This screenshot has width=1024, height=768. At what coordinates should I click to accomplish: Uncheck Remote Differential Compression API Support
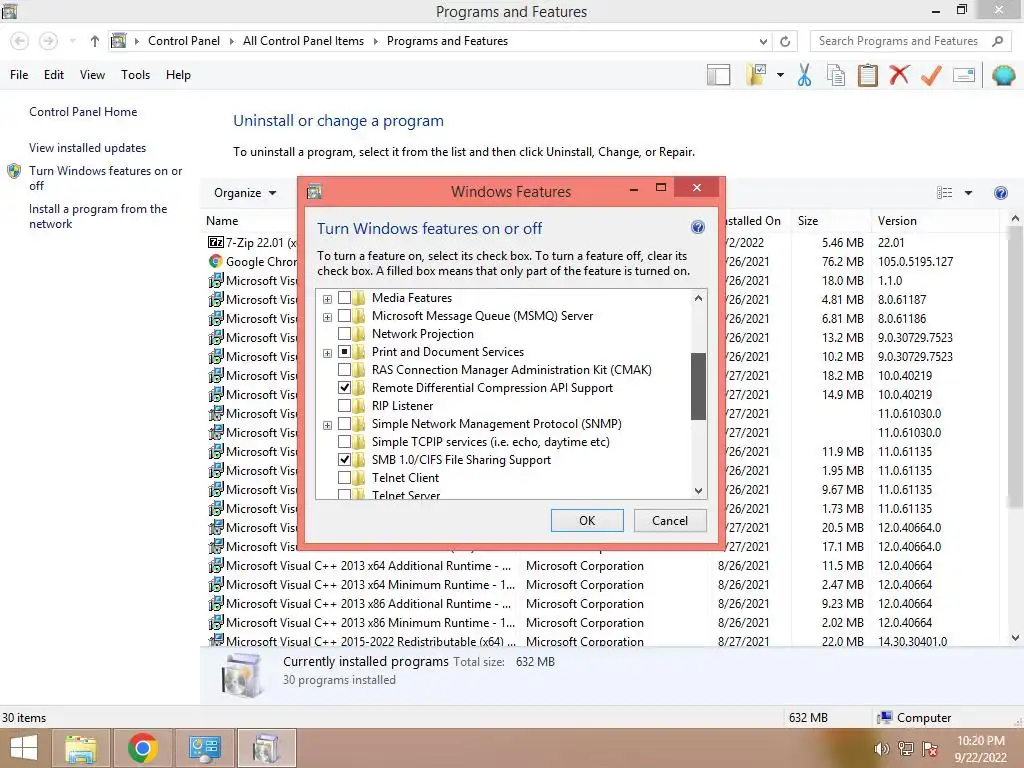(344, 388)
